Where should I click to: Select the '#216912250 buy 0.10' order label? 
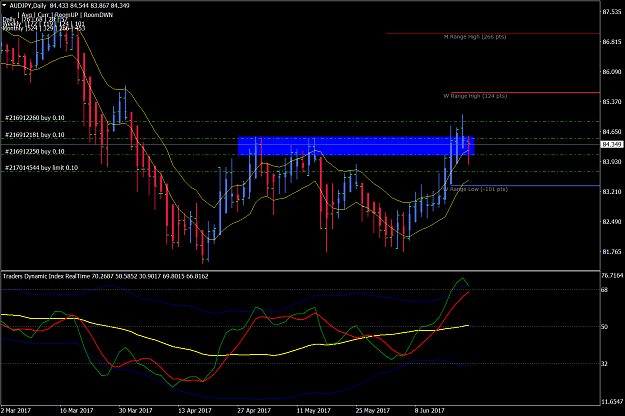35,151
